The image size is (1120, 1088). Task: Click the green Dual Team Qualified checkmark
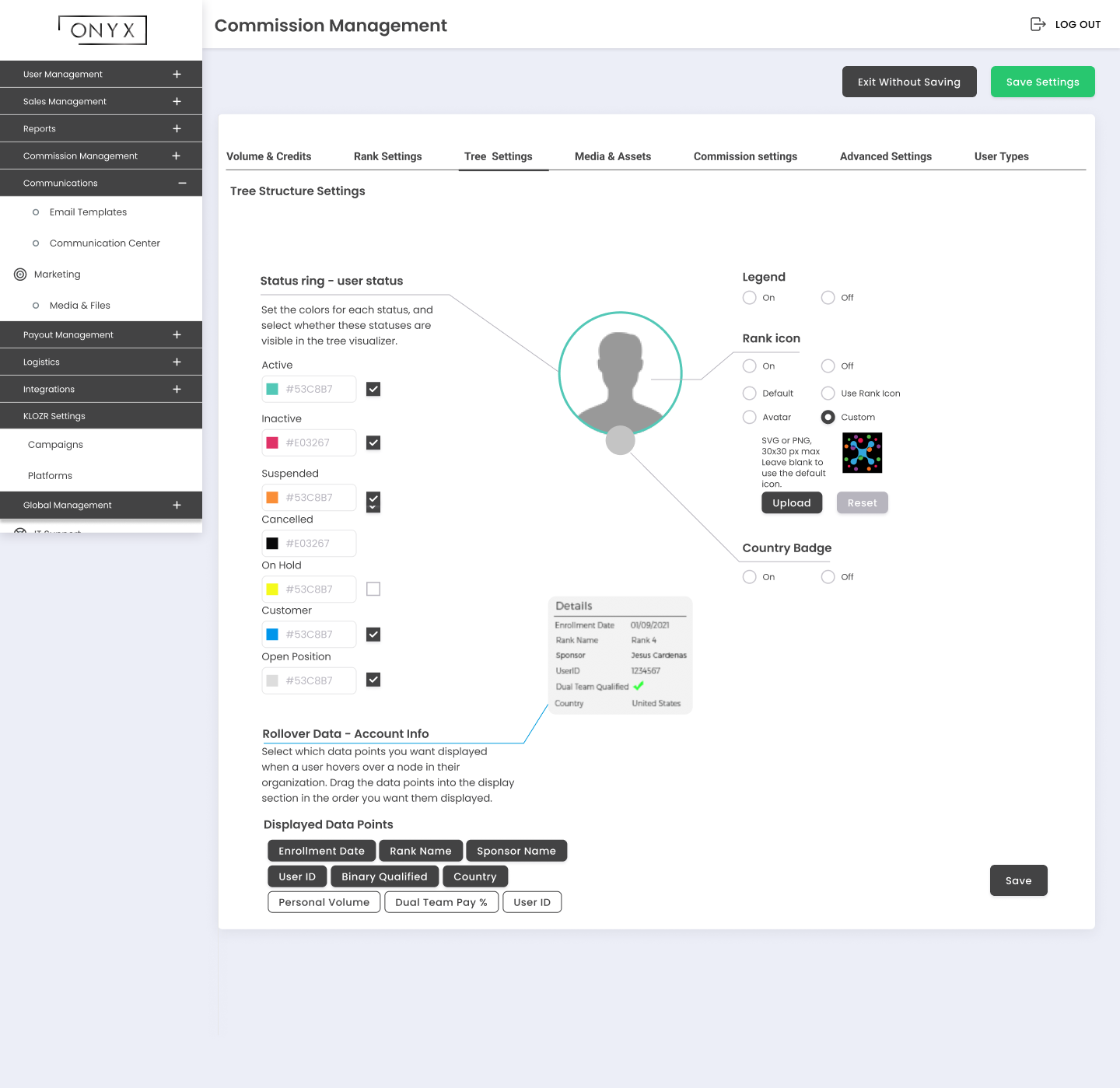pos(639,686)
